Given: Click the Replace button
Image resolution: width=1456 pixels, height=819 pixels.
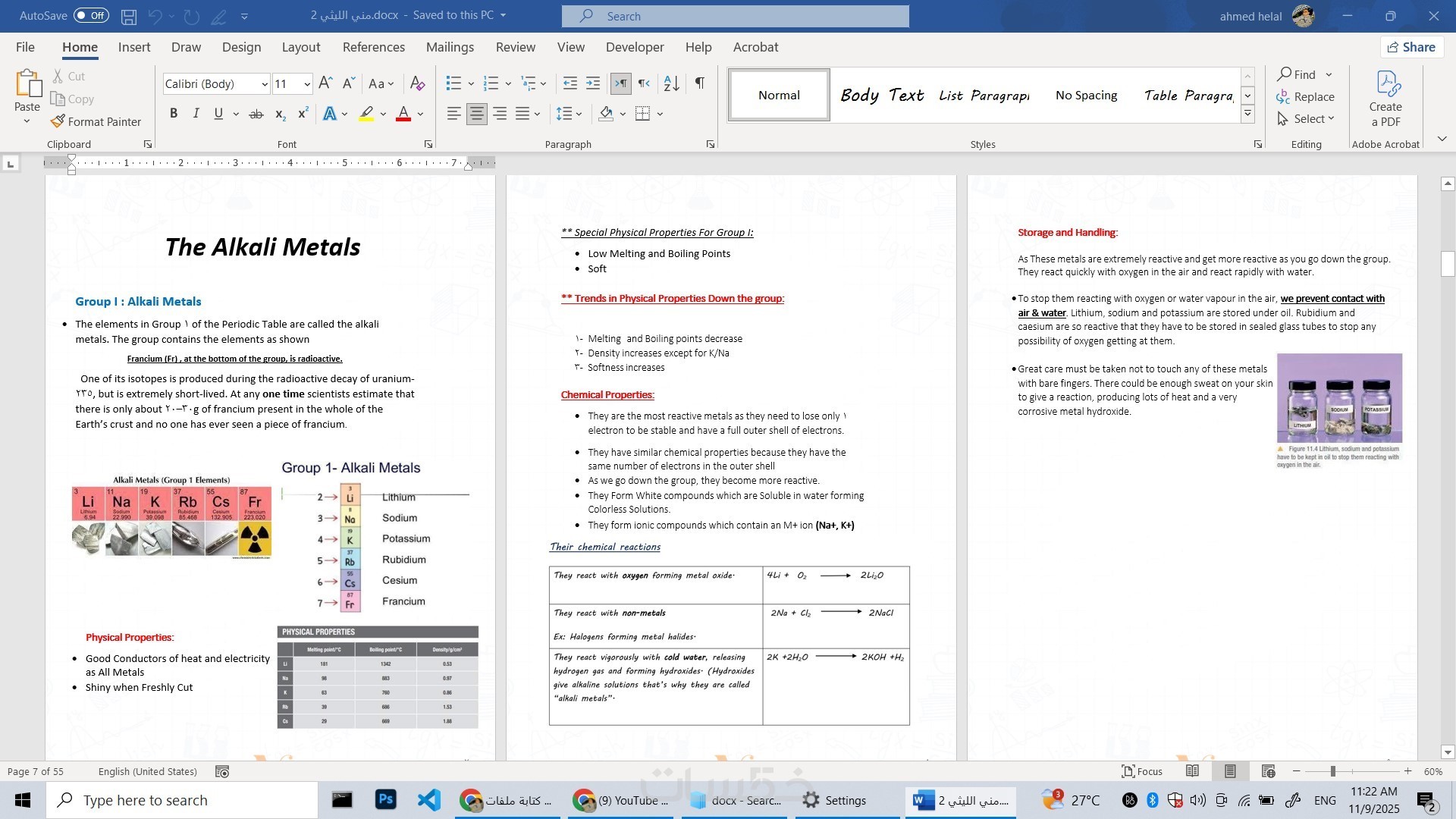Looking at the screenshot, I should point(1306,97).
